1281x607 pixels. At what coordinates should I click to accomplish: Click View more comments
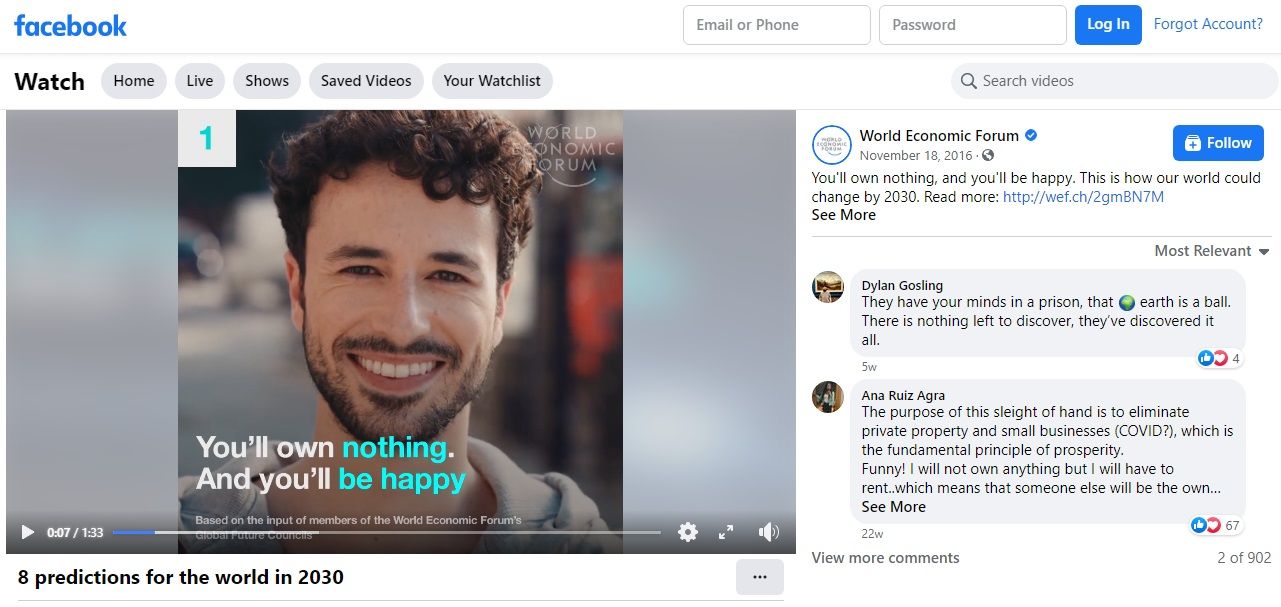pos(885,558)
